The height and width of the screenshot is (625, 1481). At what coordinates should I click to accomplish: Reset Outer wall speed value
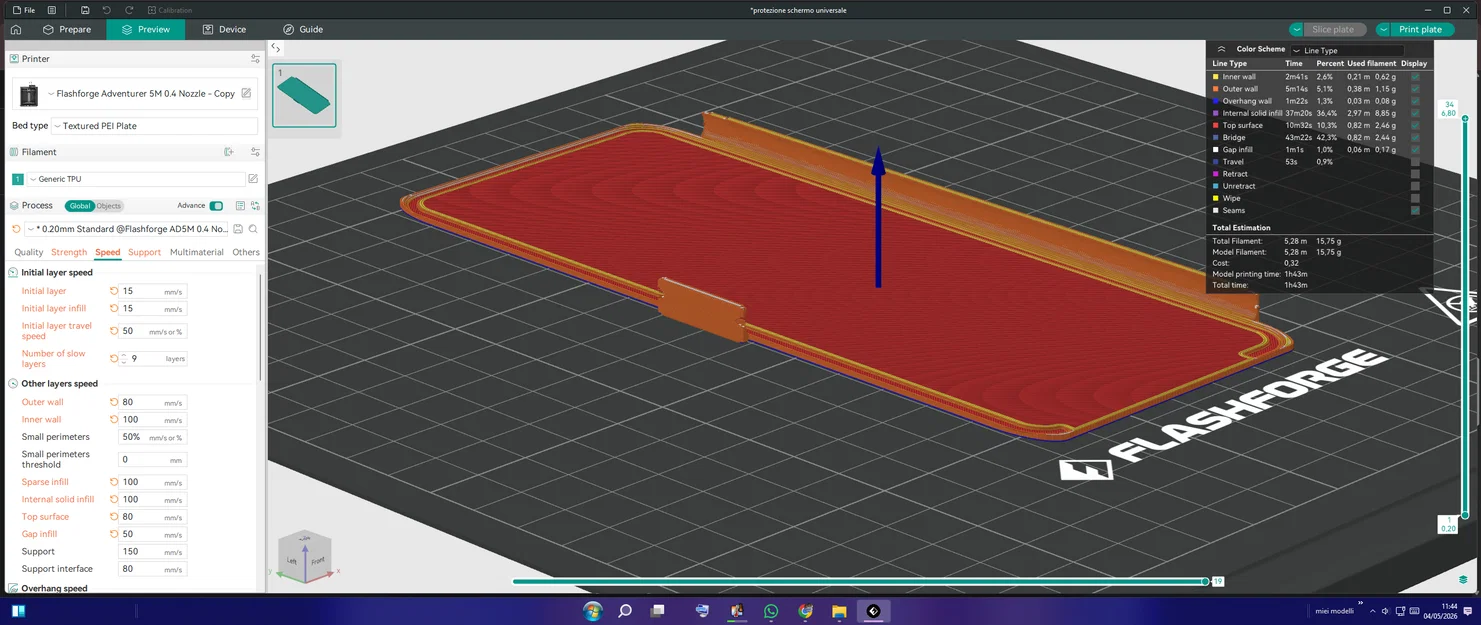tap(114, 402)
